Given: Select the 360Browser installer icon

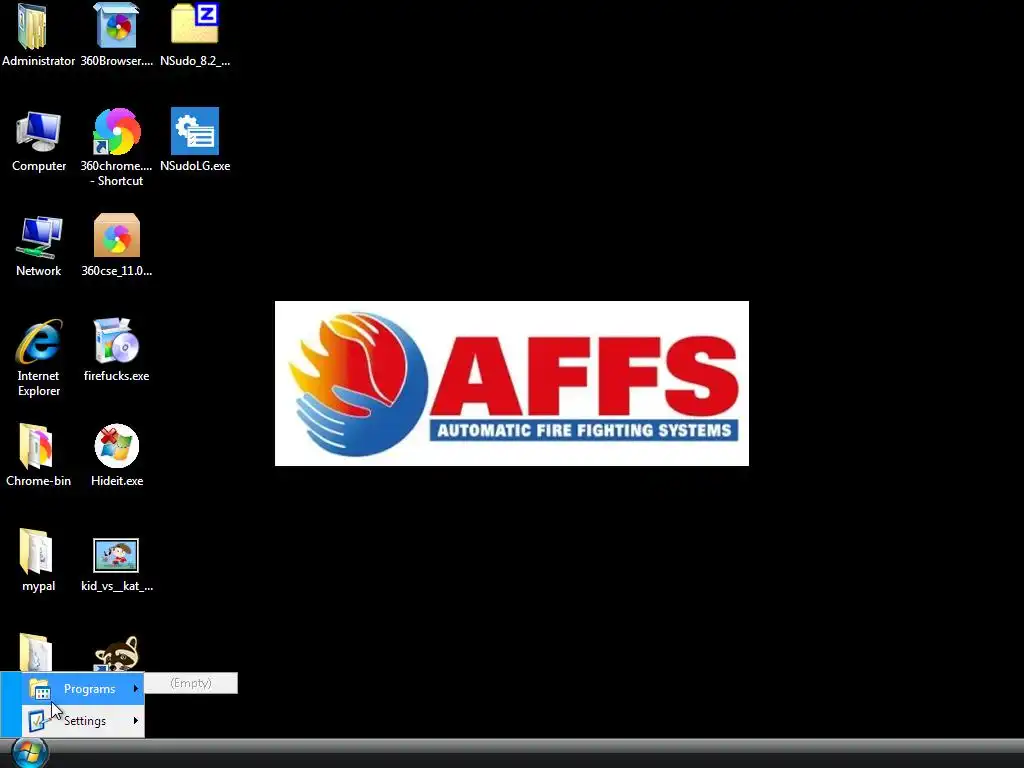Looking at the screenshot, I should 116,26.
